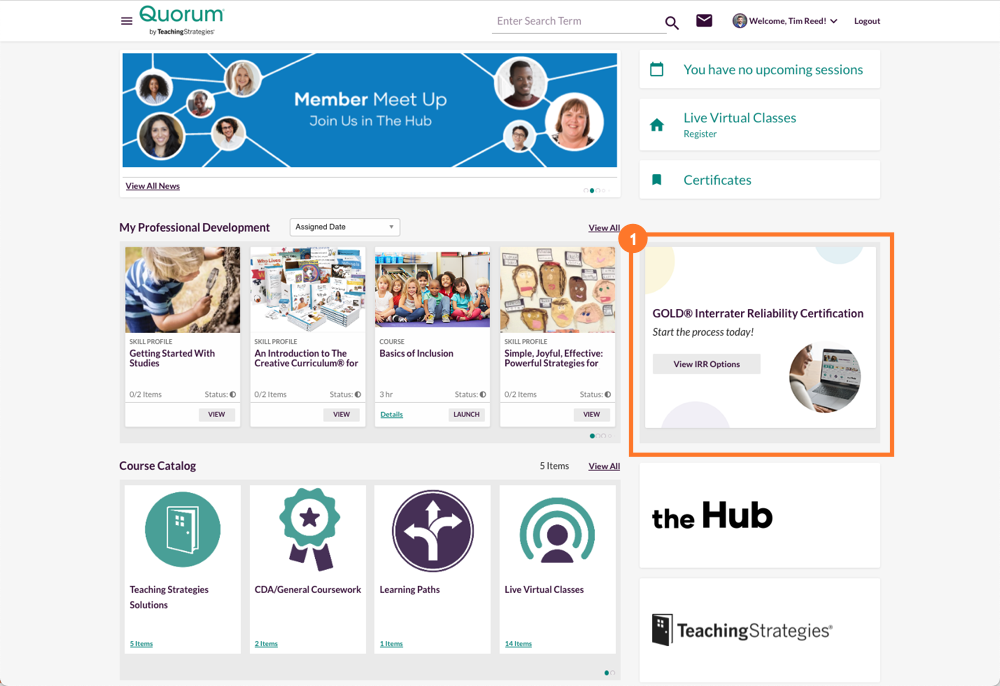Click the home icon next to Live Virtual Classes
The image size is (1000, 686).
[656, 124]
